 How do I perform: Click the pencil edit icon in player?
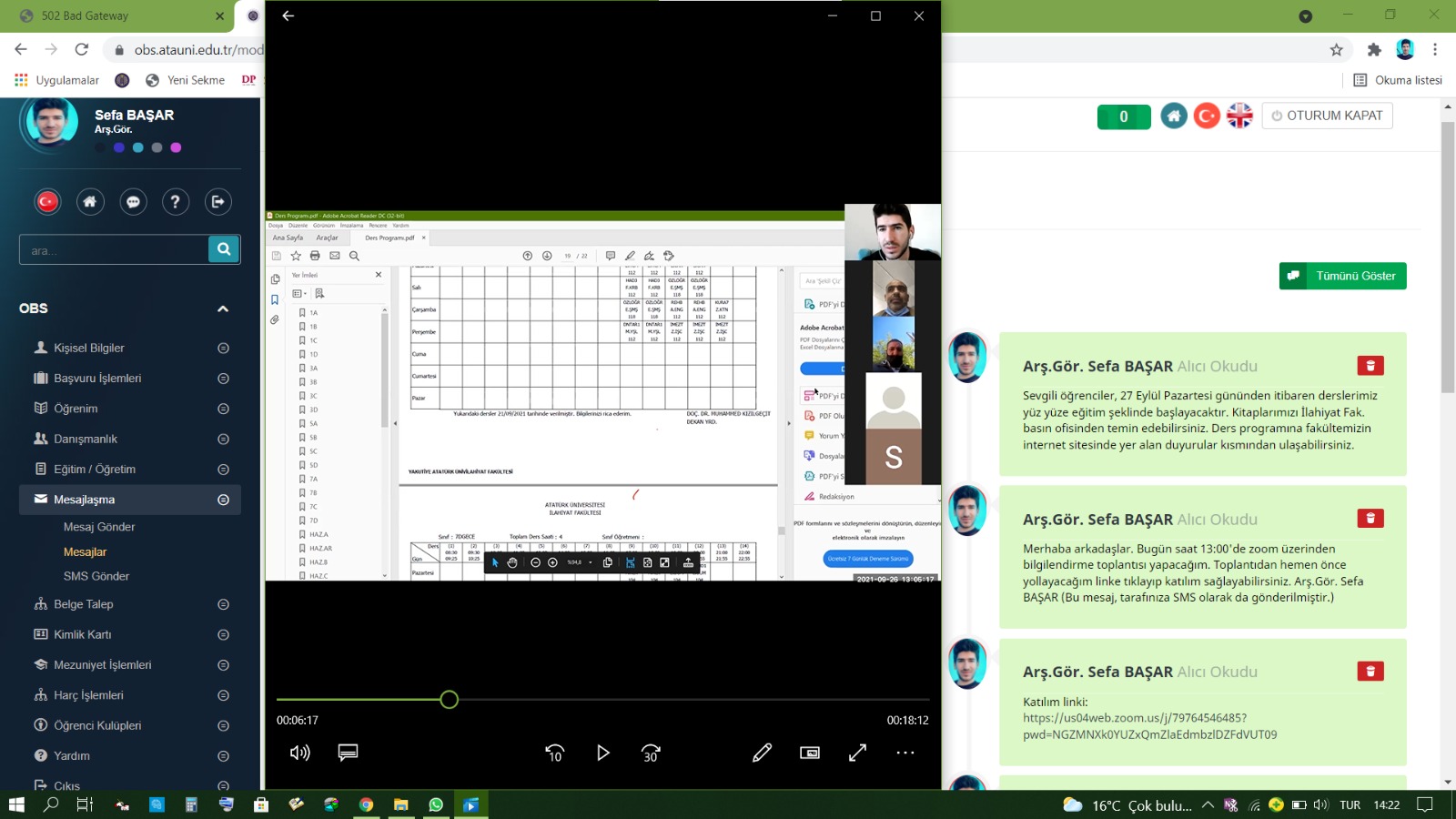pos(762,753)
